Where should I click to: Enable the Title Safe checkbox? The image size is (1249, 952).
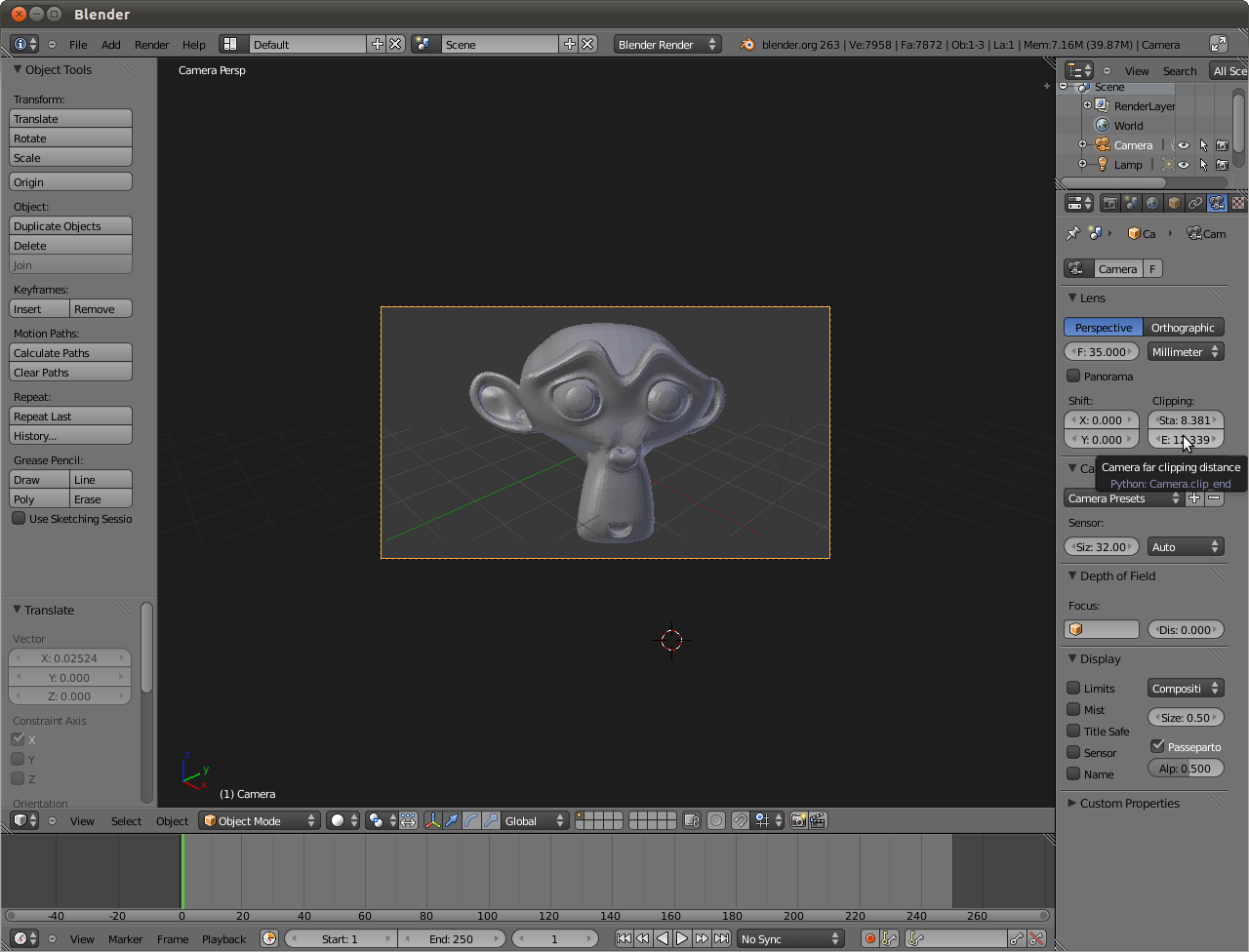(1073, 731)
